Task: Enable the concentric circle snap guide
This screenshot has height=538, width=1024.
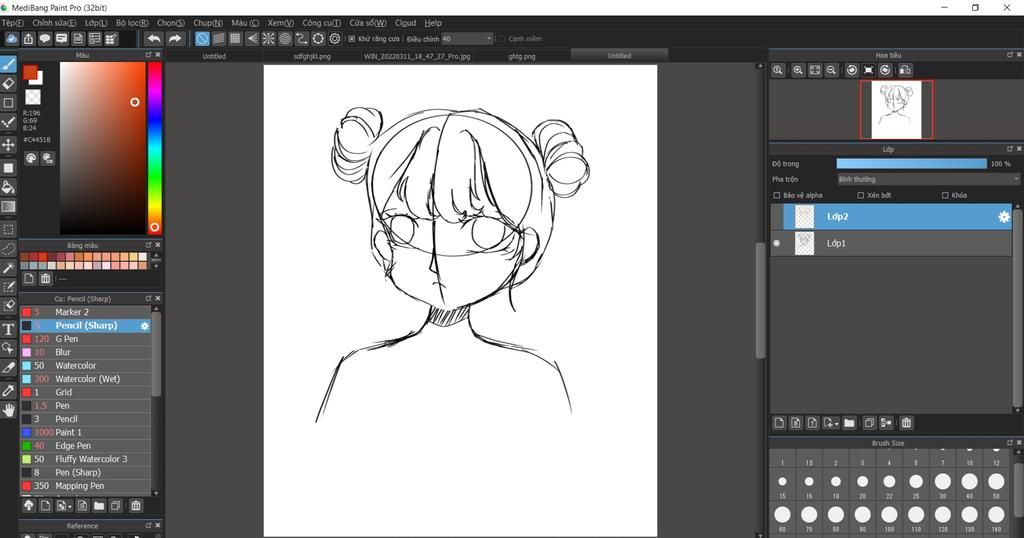Action: tap(285, 39)
